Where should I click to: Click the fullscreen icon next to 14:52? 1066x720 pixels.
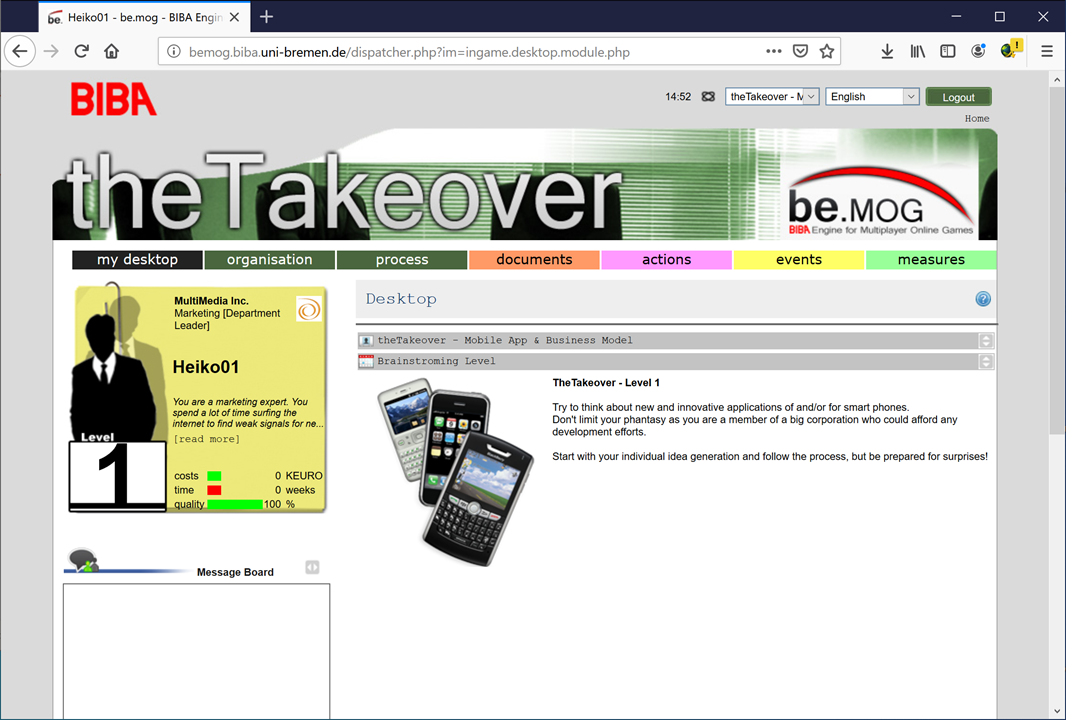708,97
